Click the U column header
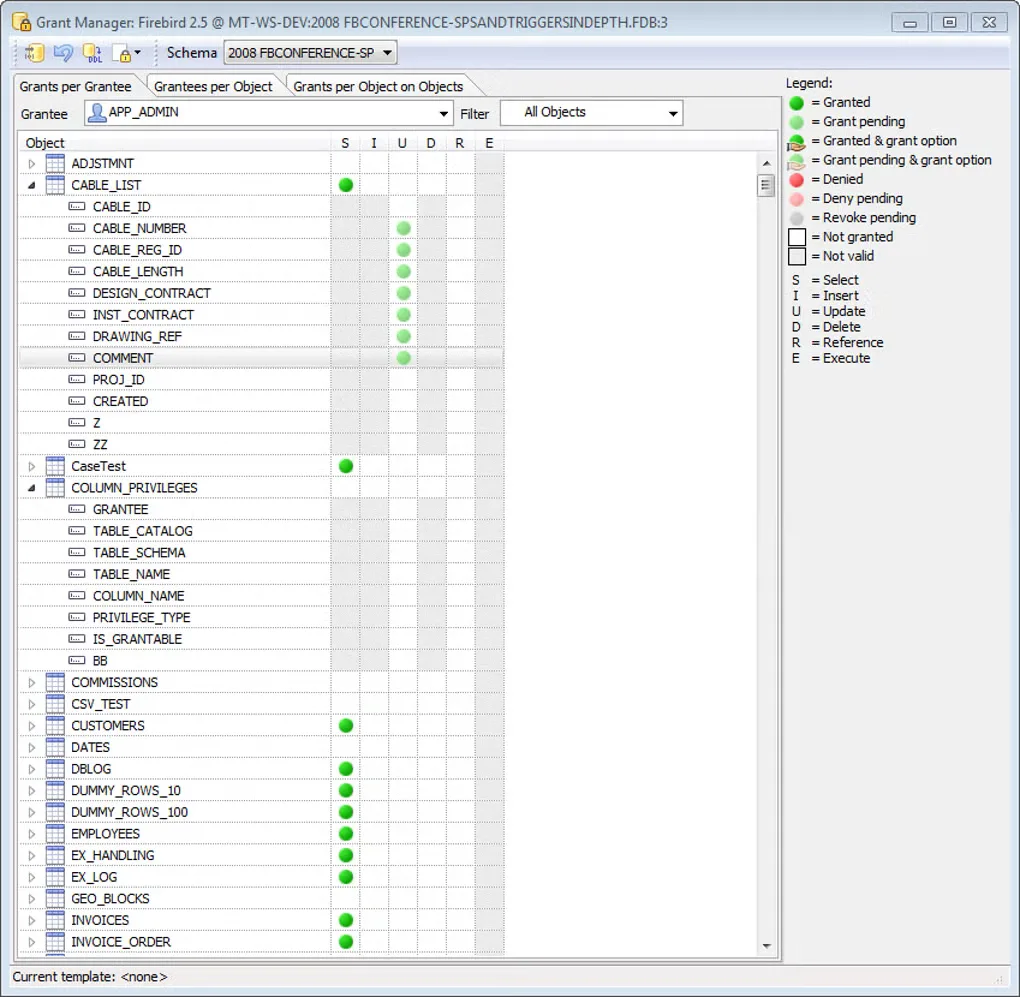 pos(403,143)
